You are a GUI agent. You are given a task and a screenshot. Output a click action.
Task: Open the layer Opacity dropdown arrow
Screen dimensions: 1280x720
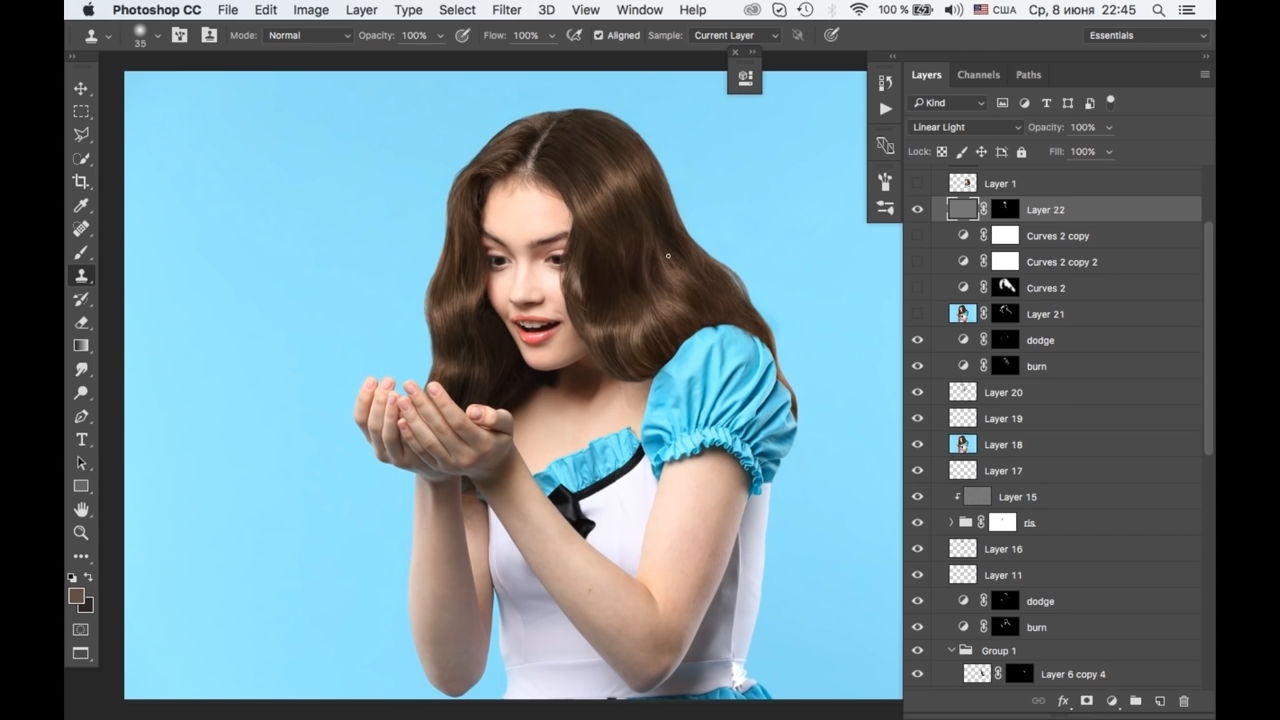click(1109, 128)
